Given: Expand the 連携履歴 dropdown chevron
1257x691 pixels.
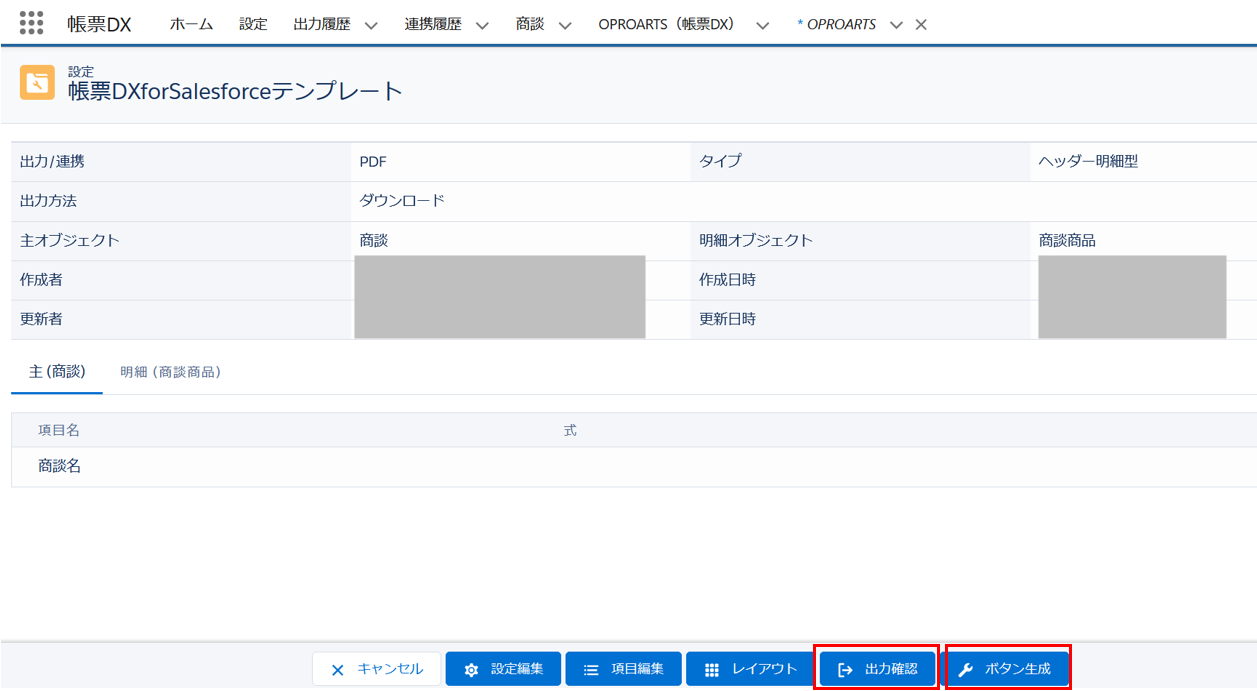Looking at the screenshot, I should (x=482, y=25).
